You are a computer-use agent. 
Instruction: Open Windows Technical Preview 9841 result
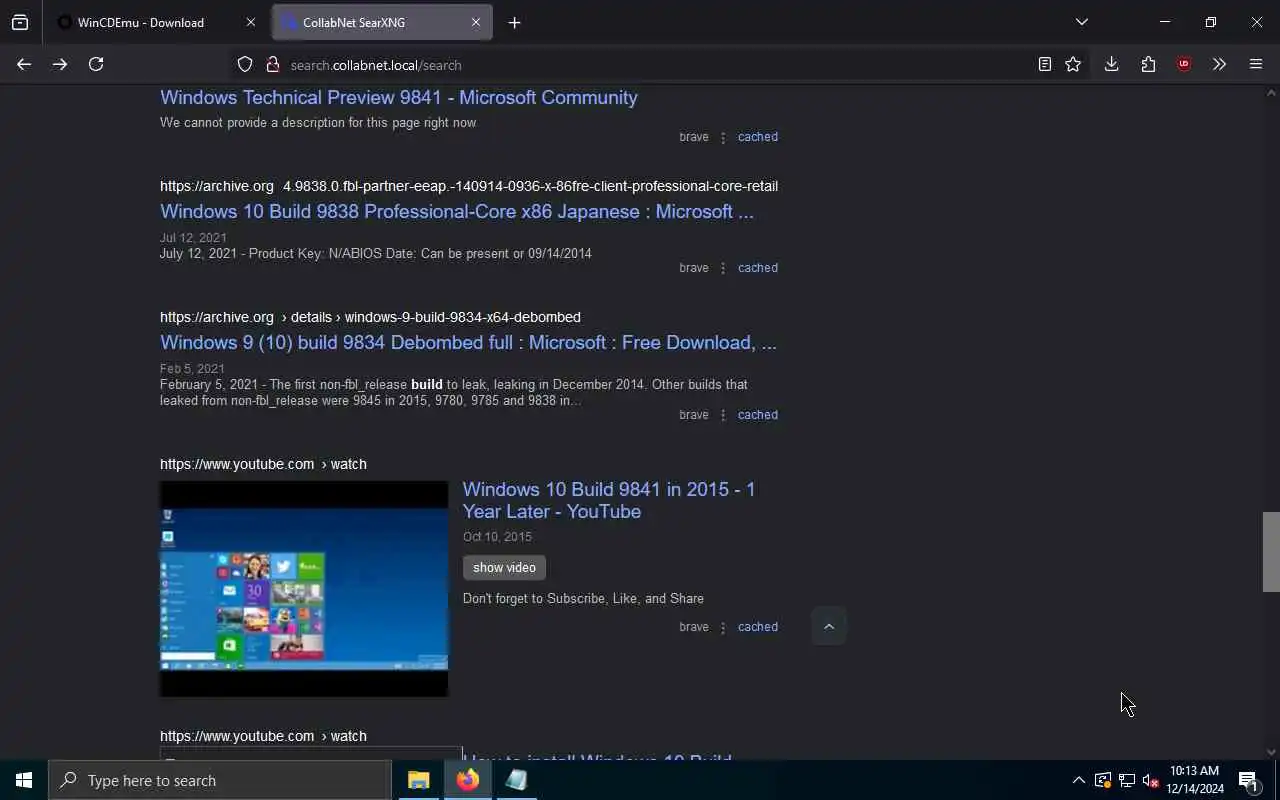pos(398,97)
